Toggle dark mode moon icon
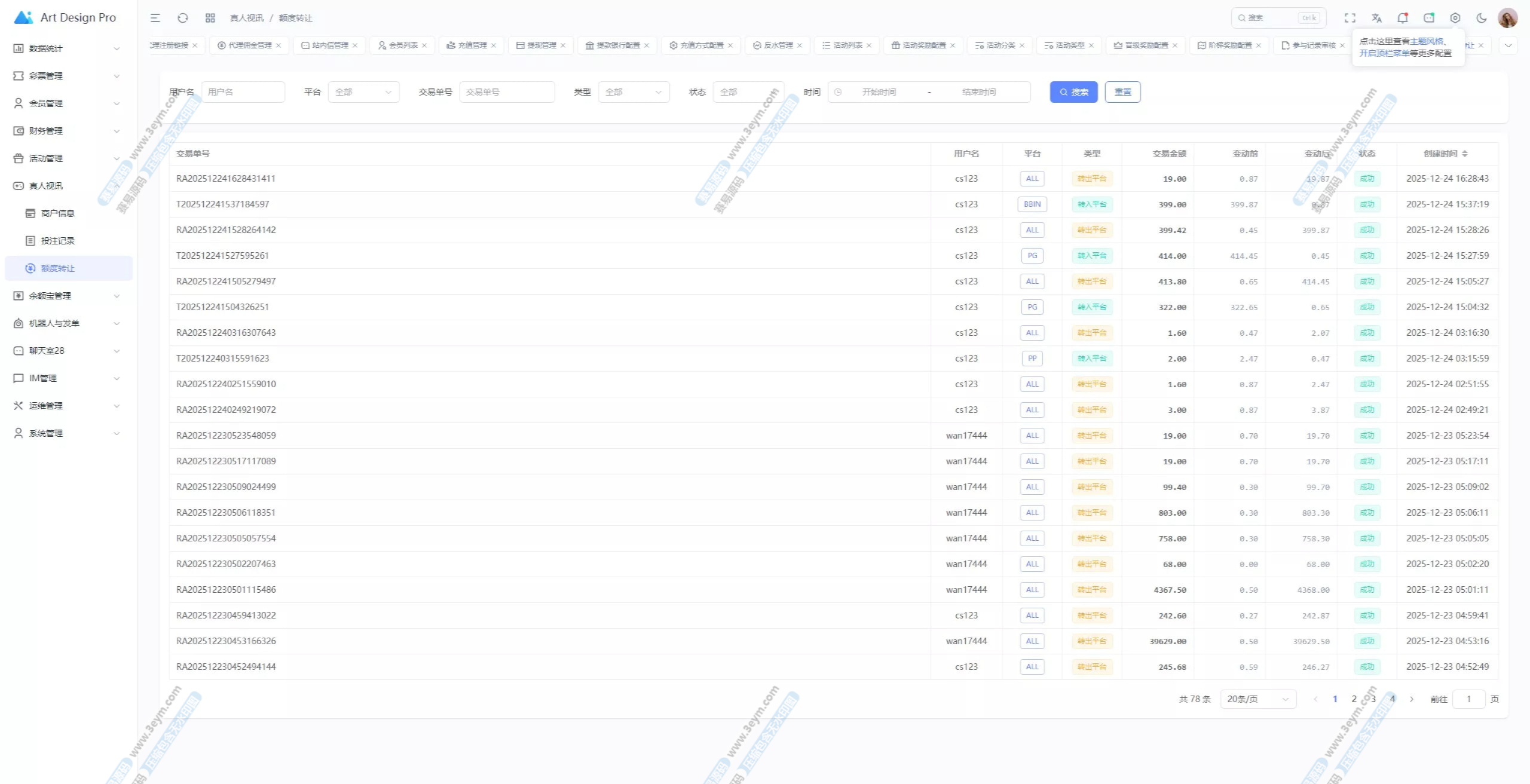 click(1481, 18)
